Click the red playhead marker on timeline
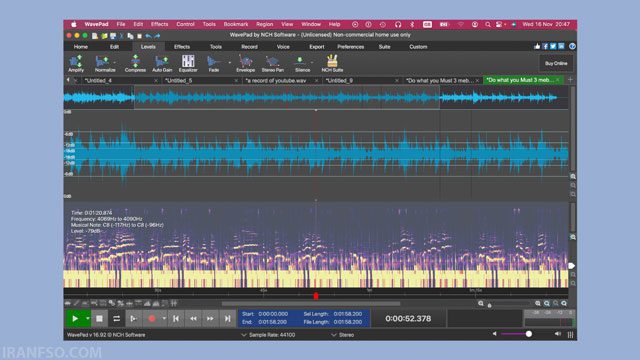Screen dimensions: 640x360 (x=316, y=296)
